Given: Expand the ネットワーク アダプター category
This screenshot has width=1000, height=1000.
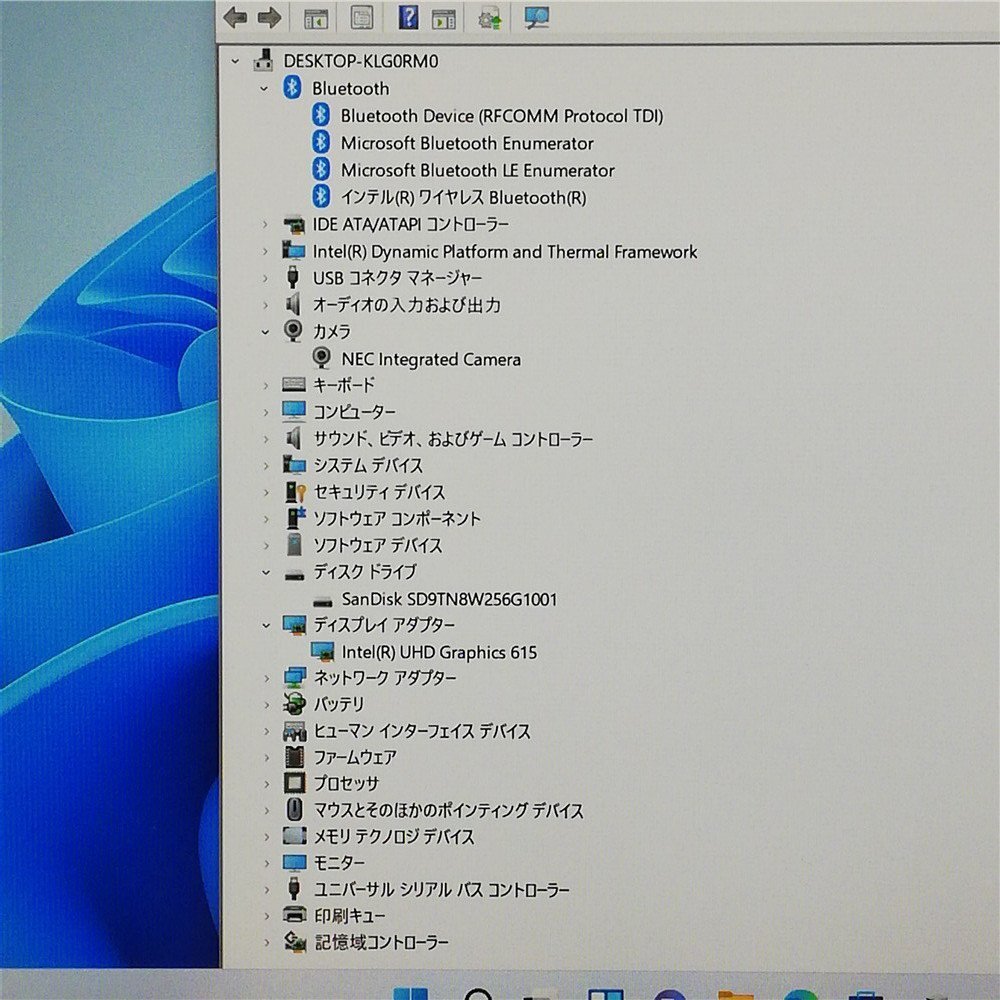Looking at the screenshot, I should [x=267, y=678].
